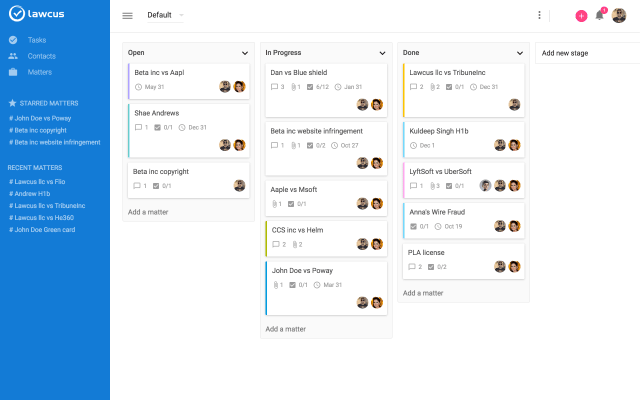Open the three-dot more options menu
Image resolution: width=640 pixels, height=400 pixels.
pyautogui.click(x=540, y=16)
